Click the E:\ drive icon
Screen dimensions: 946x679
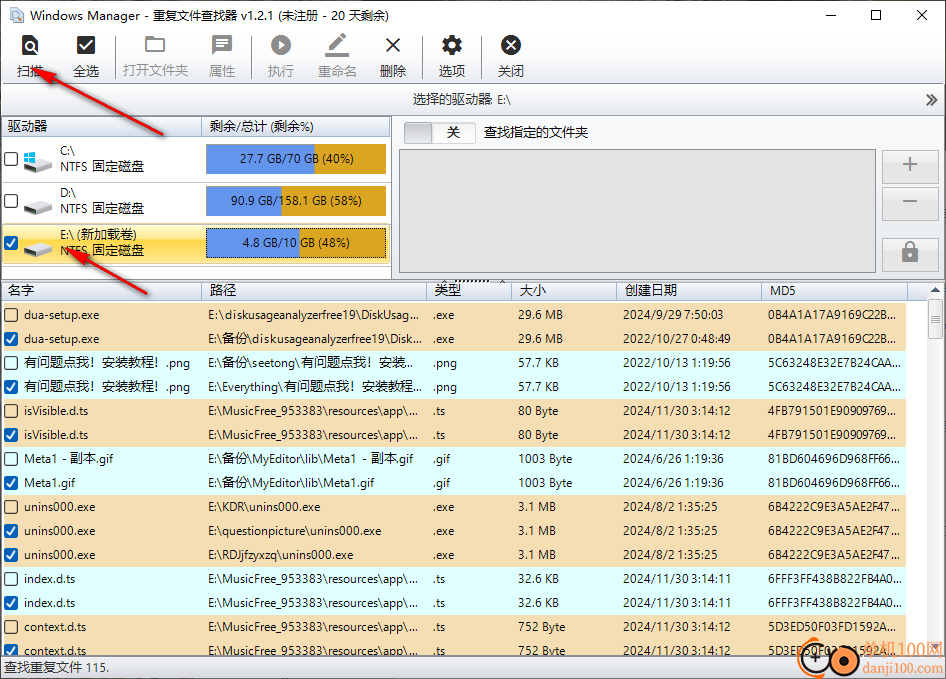coord(37,248)
